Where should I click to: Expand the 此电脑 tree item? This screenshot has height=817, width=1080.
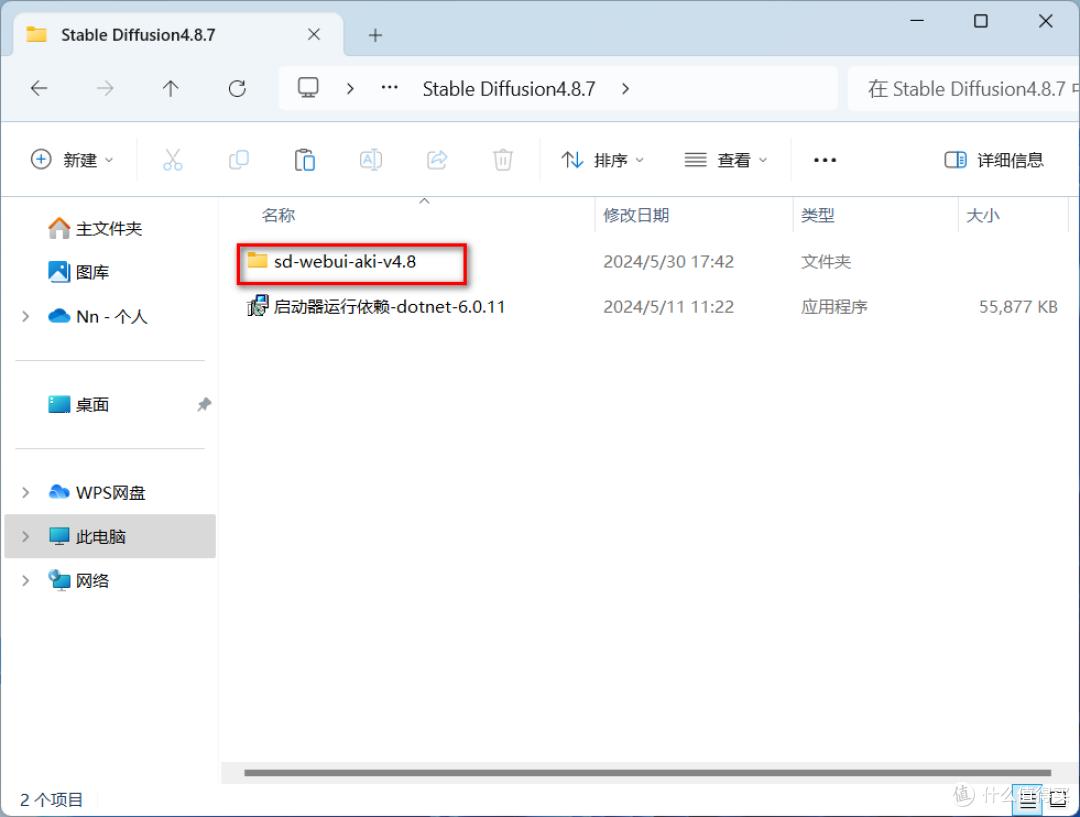(26, 536)
